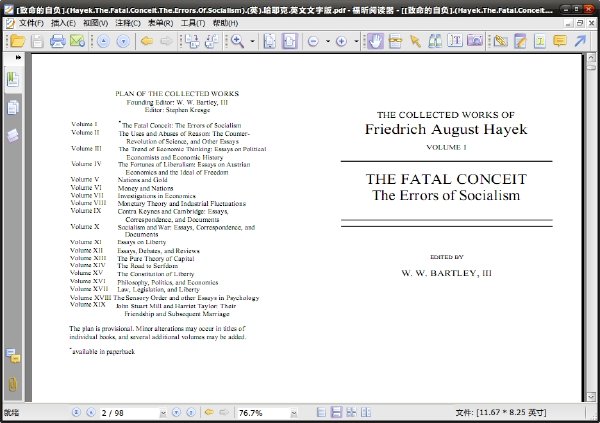
Task: Select the blue Arrow drawing tool
Action: click(x=580, y=41)
